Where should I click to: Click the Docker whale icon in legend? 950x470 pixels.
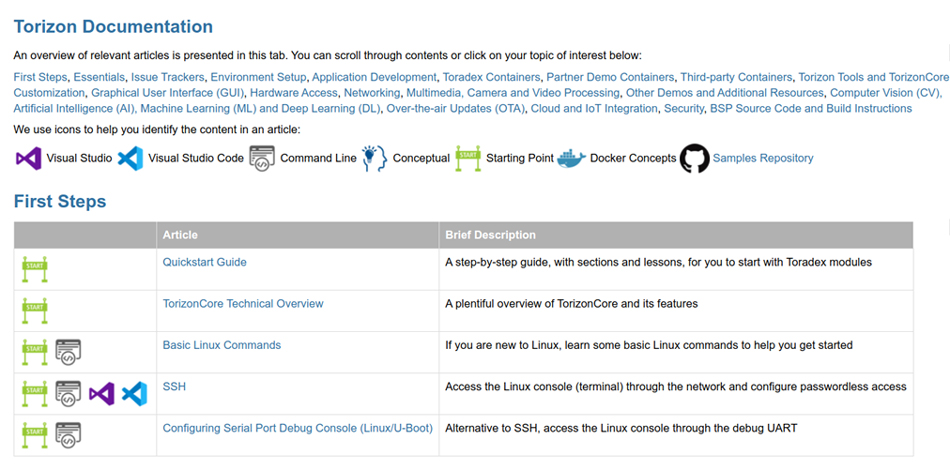point(571,158)
